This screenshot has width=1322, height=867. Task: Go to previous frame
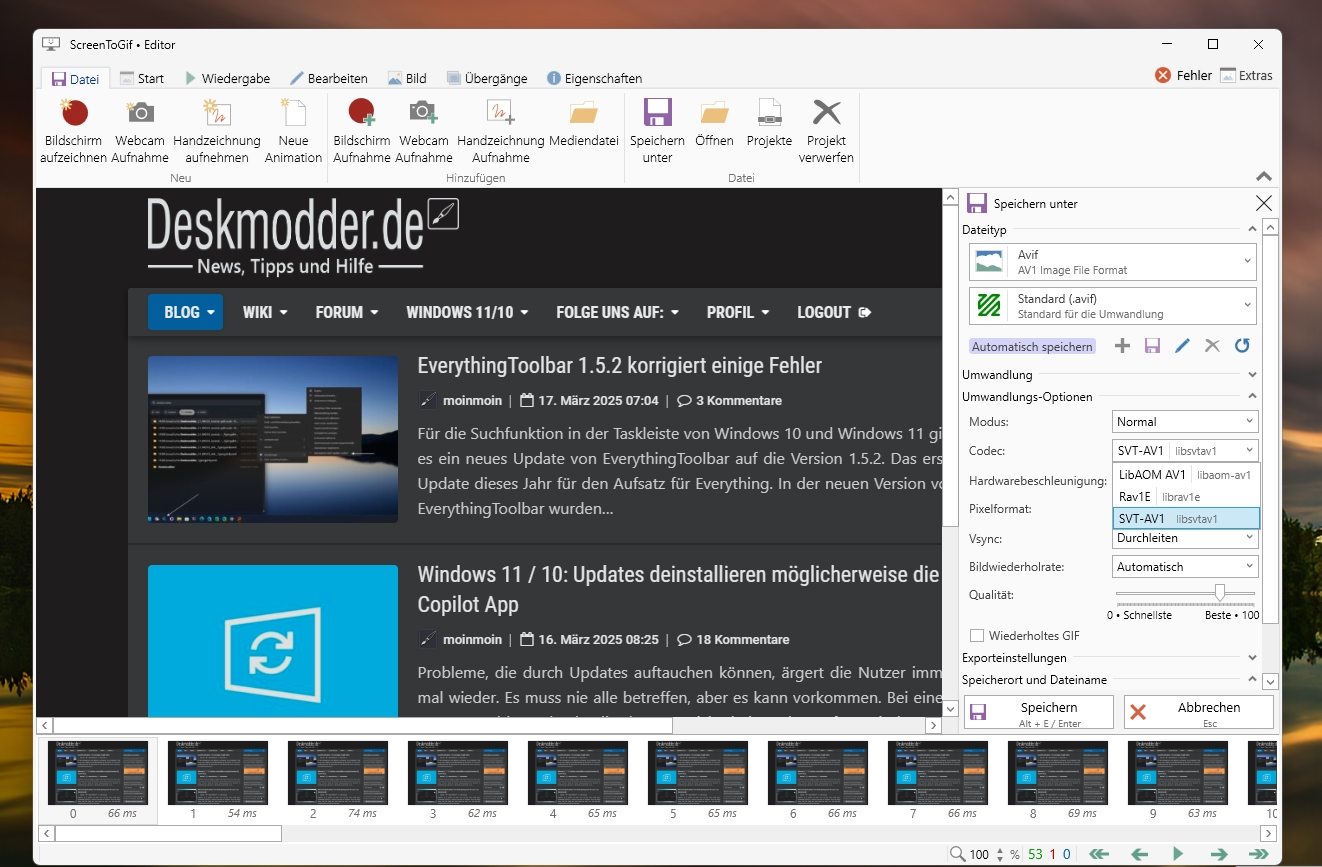point(1138,854)
